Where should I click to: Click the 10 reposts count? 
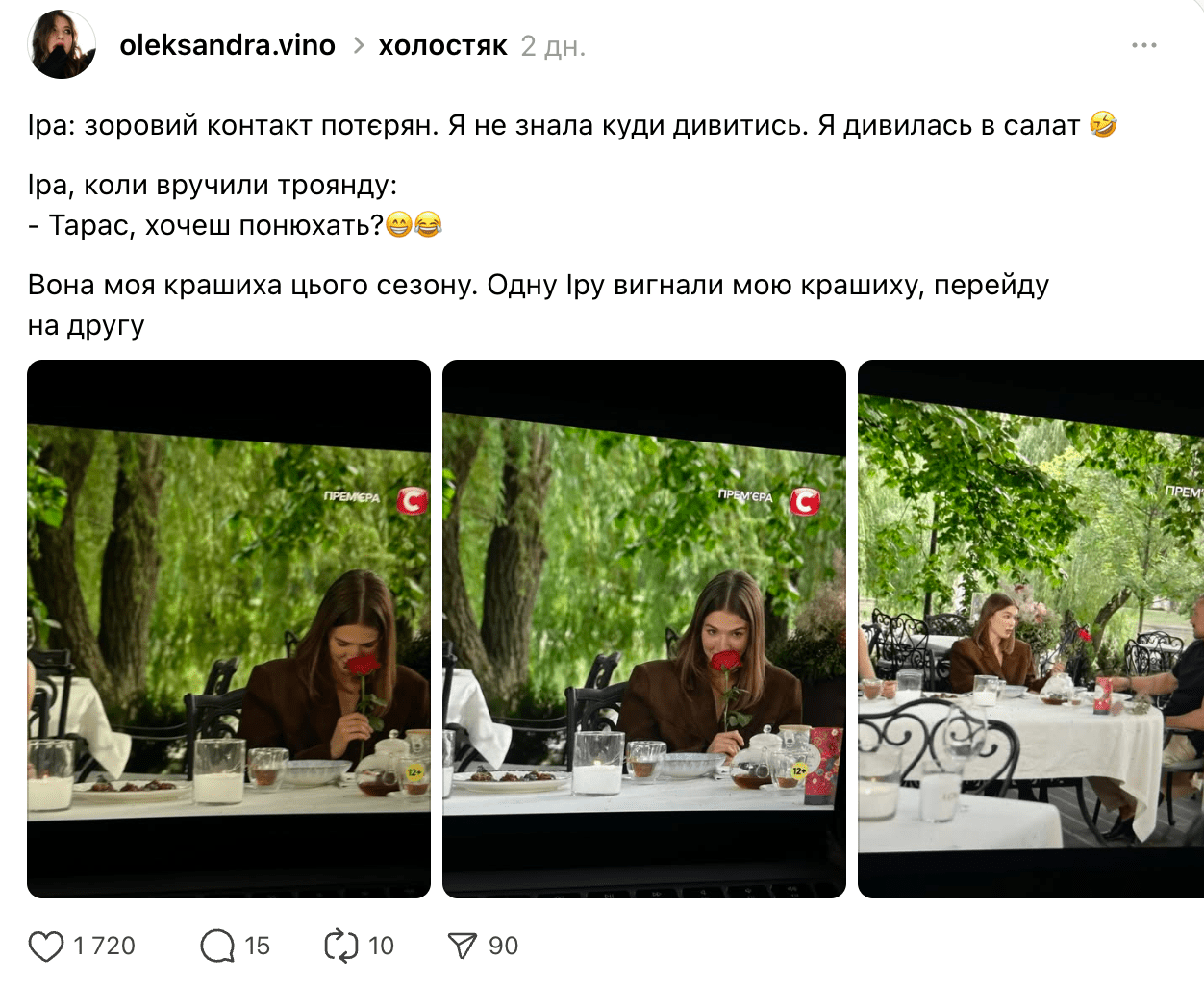pos(382,947)
